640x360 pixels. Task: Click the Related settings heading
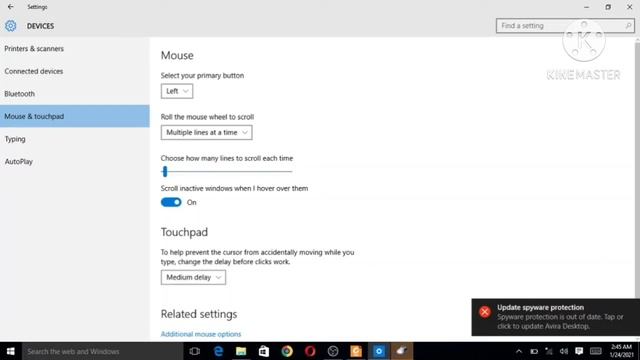199,314
